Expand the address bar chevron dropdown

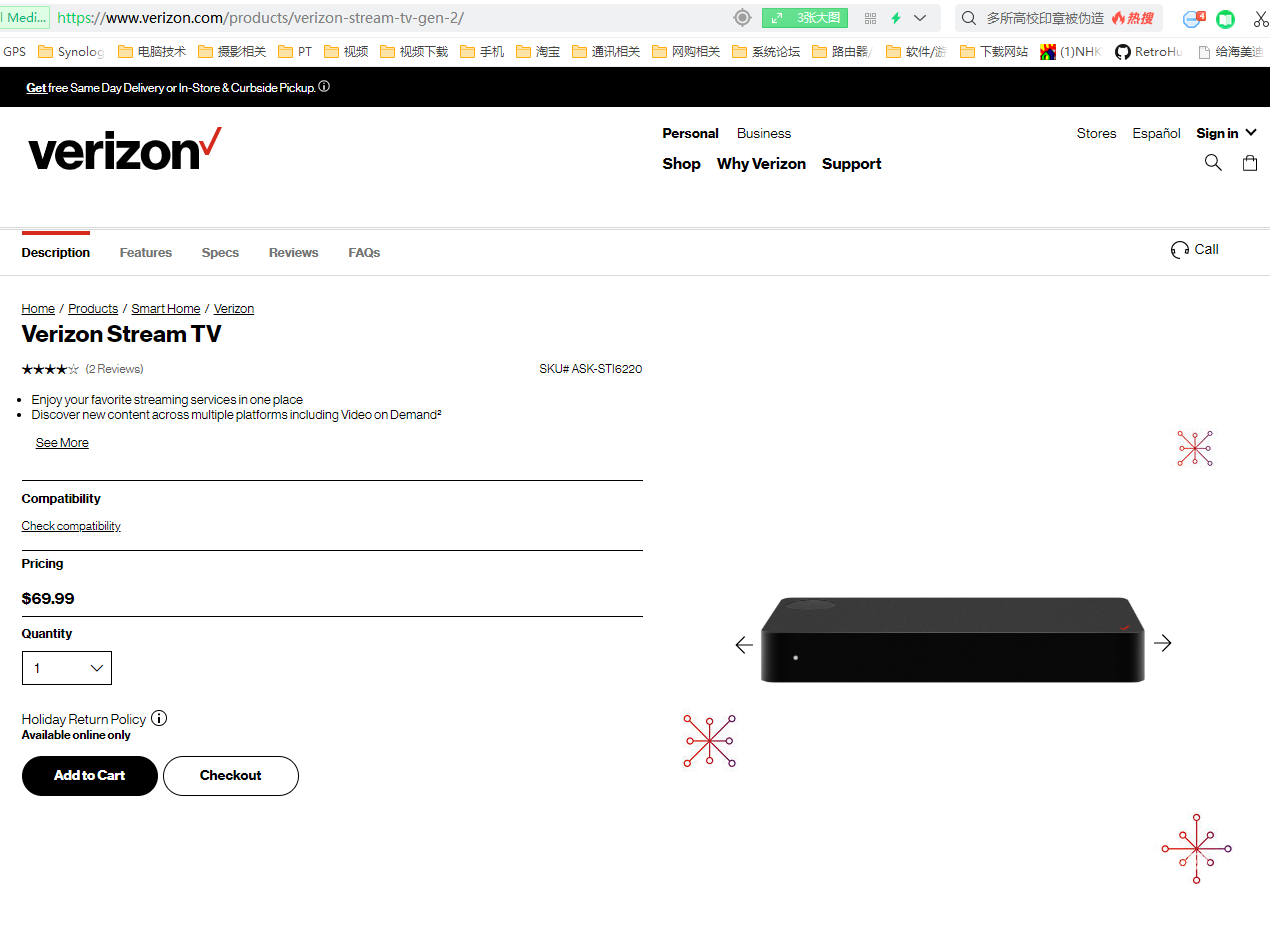920,18
